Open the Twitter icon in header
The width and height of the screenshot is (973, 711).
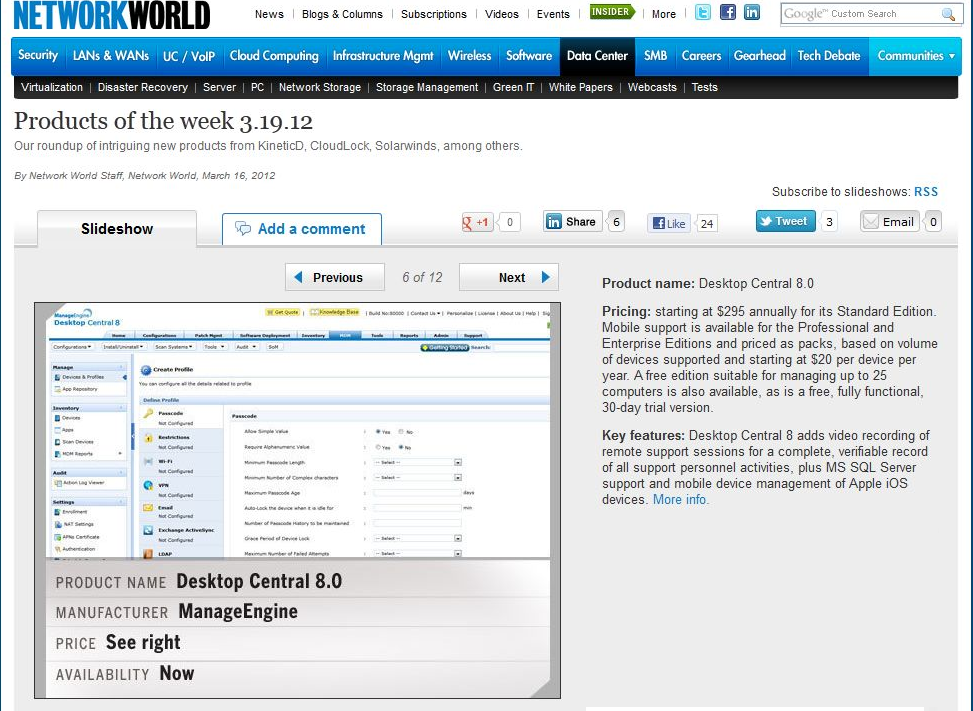[x=702, y=12]
